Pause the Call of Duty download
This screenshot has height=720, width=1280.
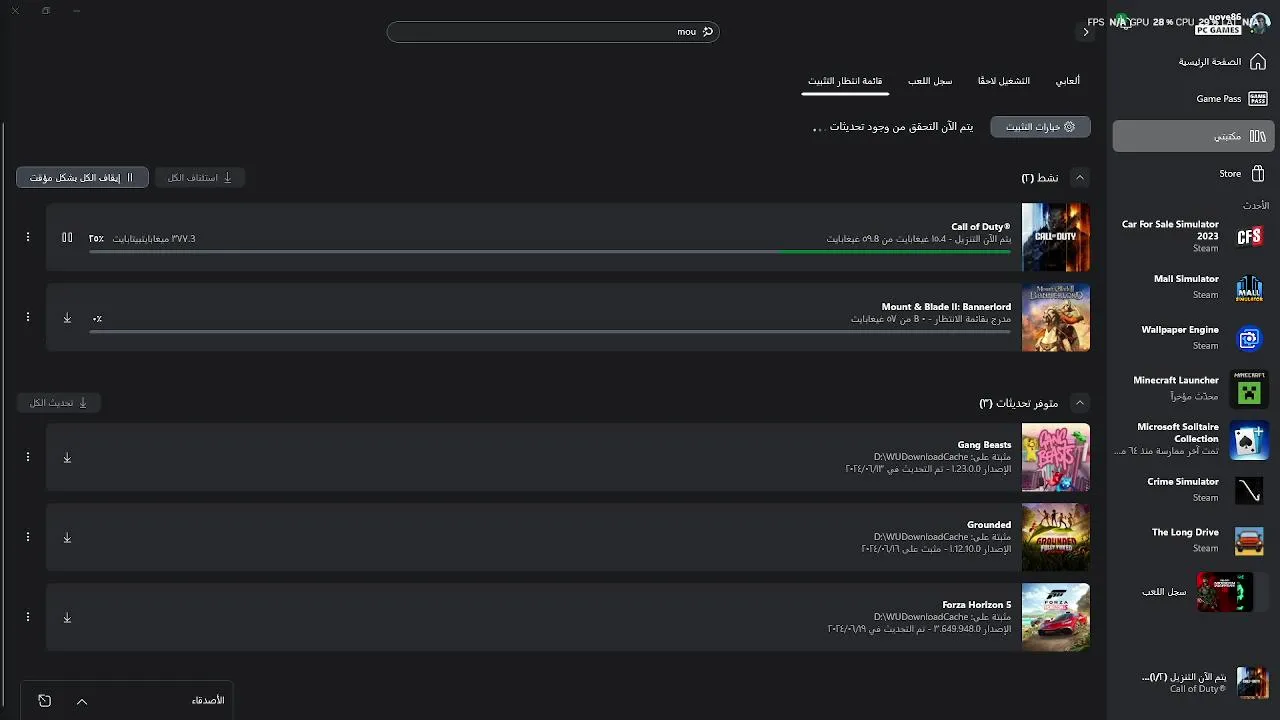click(x=67, y=238)
